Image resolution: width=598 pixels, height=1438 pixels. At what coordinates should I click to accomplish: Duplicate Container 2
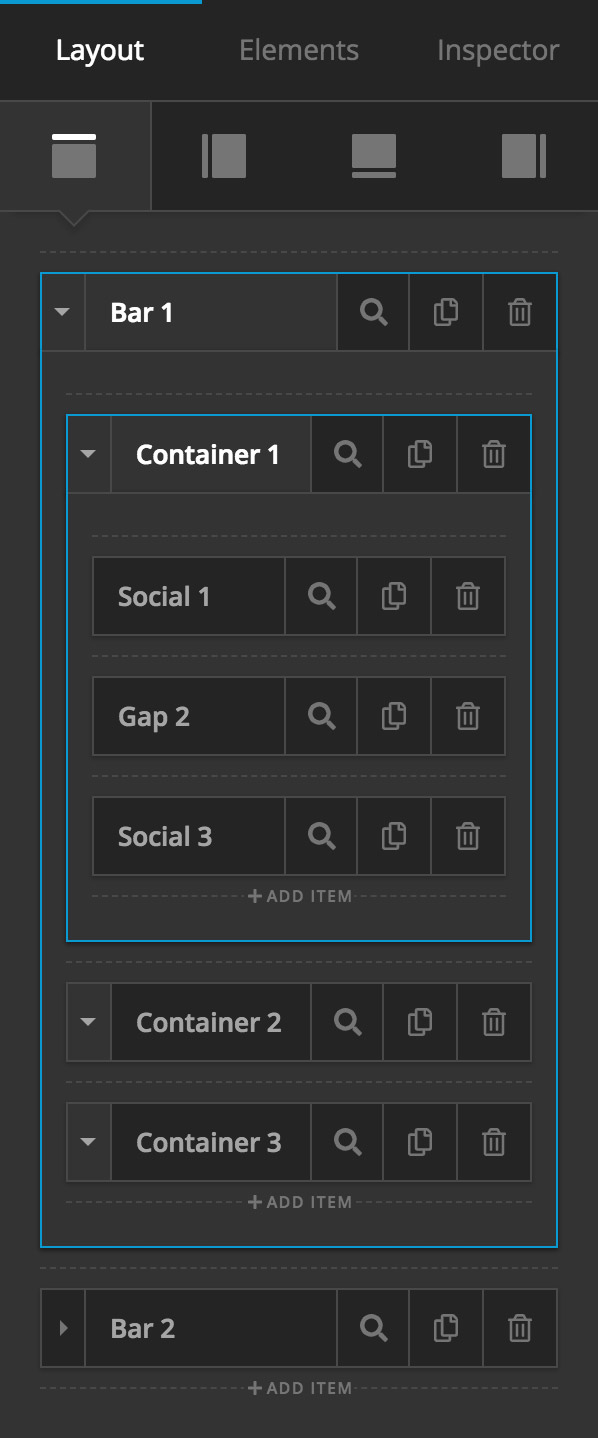[420, 1022]
